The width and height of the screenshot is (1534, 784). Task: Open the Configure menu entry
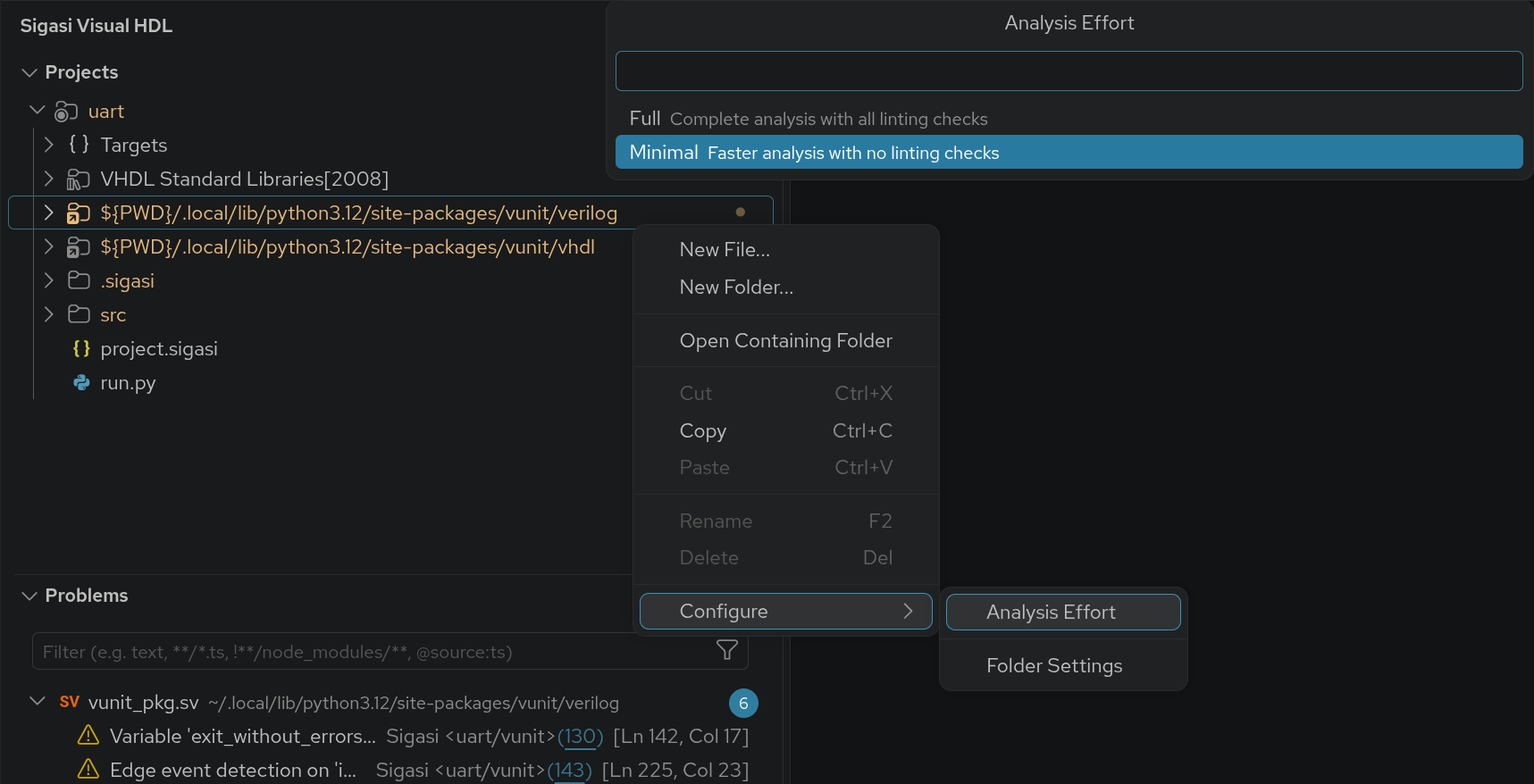(786, 612)
